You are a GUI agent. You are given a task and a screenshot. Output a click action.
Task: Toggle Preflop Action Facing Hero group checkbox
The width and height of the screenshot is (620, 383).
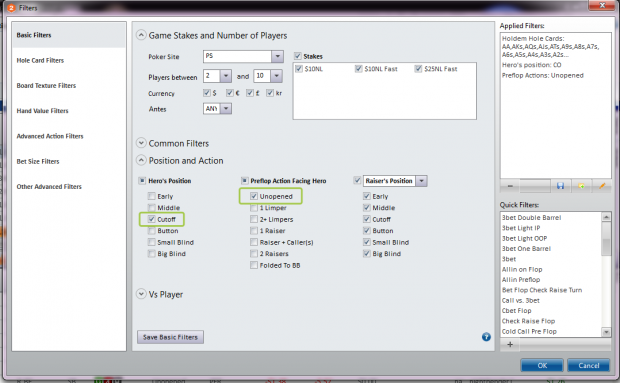[x=244, y=181]
